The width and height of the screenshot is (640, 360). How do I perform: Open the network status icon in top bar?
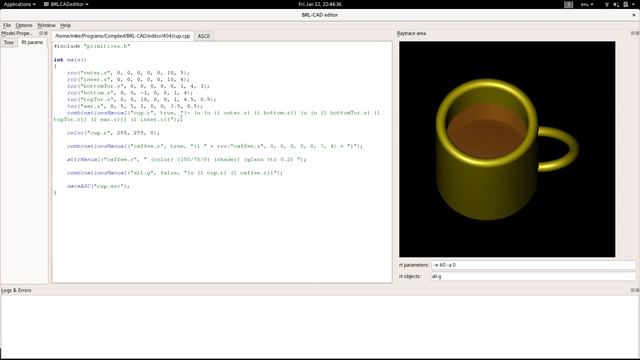coord(607,4)
